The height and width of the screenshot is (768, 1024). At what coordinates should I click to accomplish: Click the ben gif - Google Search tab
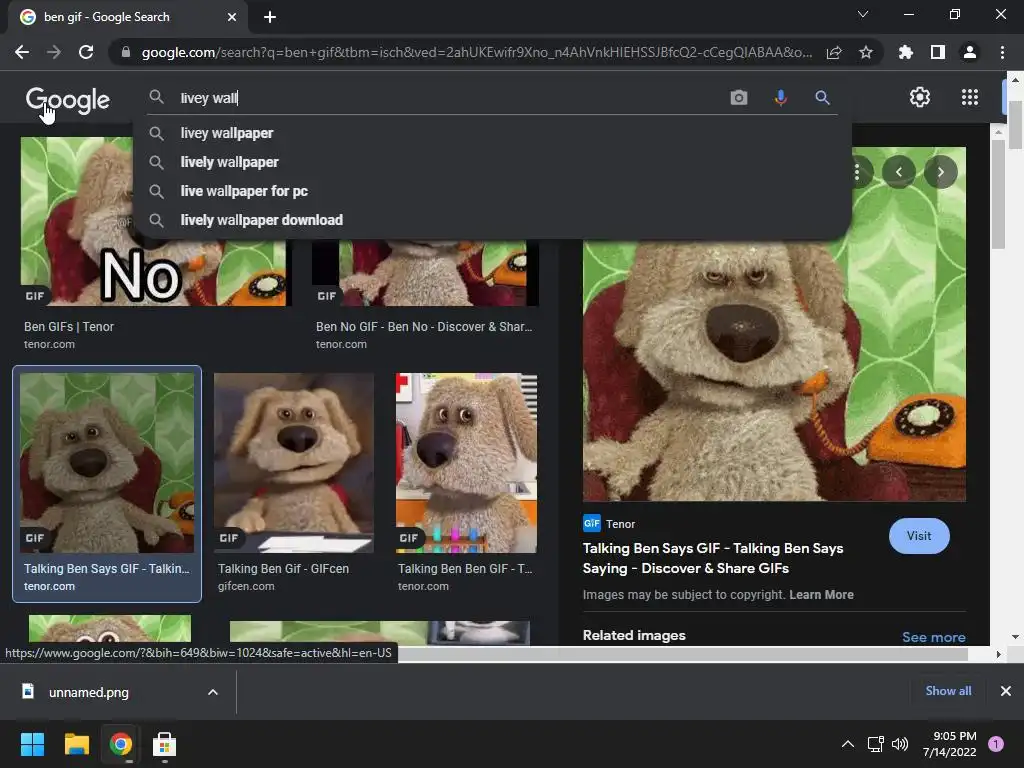127,17
